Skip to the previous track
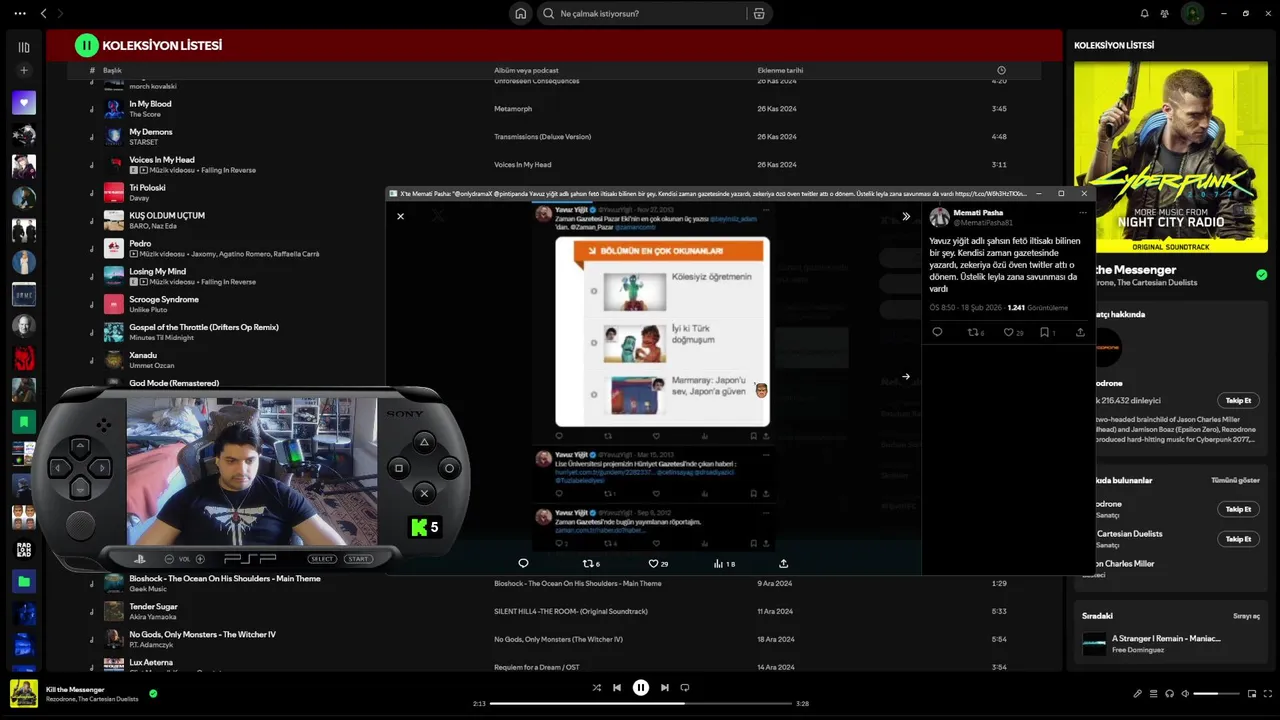 [x=617, y=688]
